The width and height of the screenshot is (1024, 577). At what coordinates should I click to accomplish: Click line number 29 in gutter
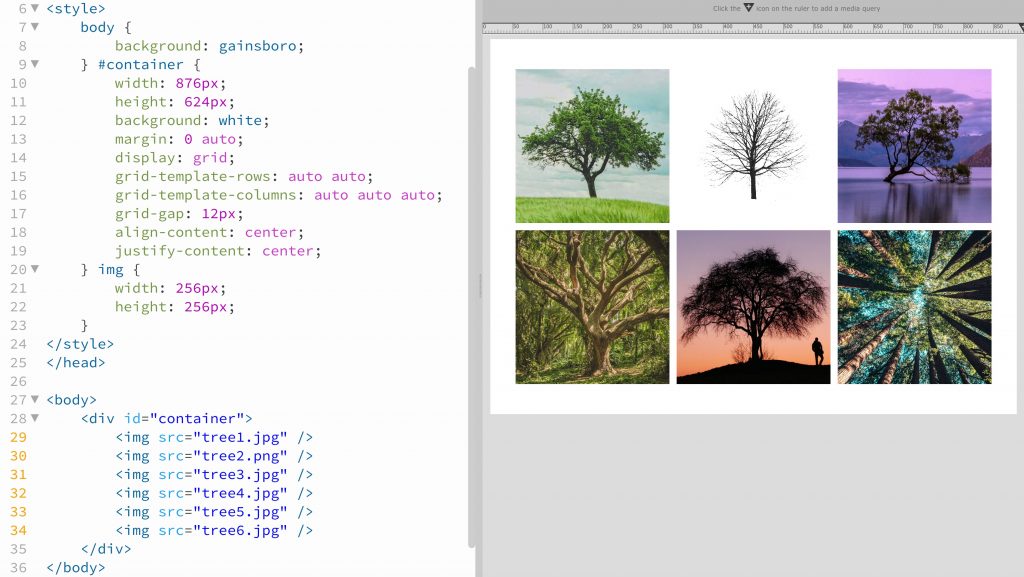click(x=18, y=437)
